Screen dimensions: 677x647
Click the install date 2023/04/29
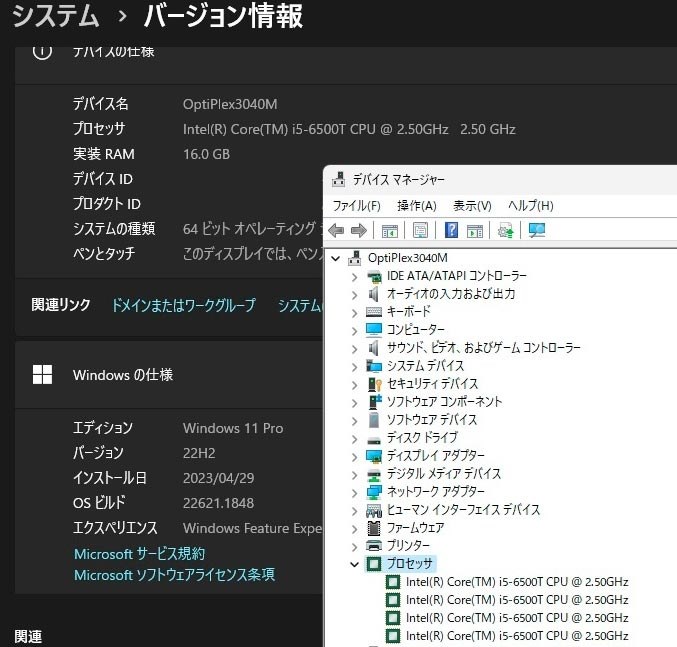[218, 478]
